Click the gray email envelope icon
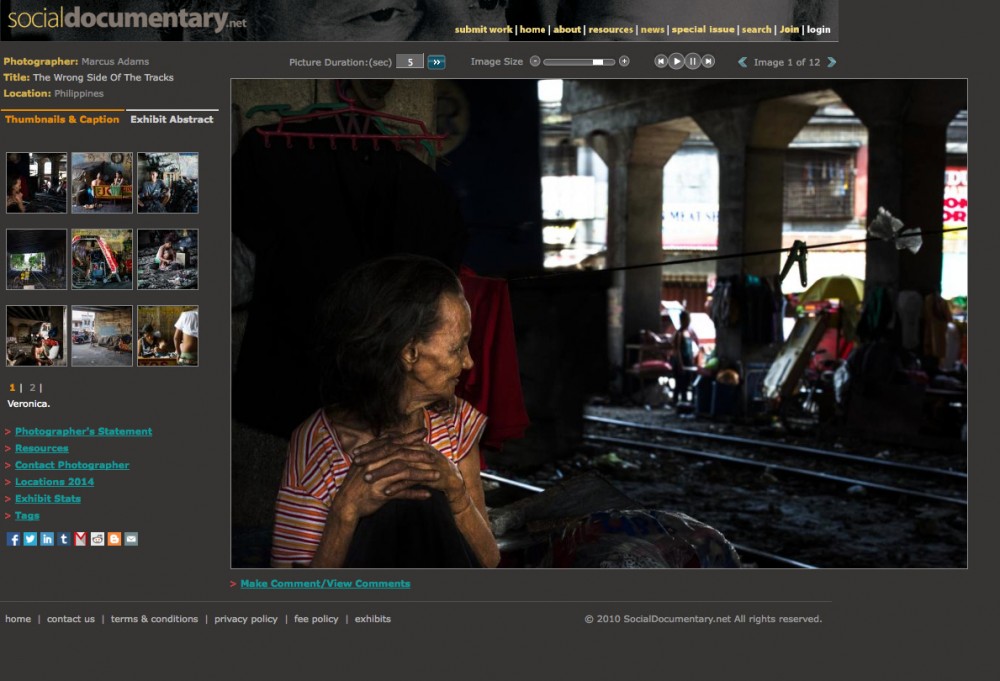 131,539
